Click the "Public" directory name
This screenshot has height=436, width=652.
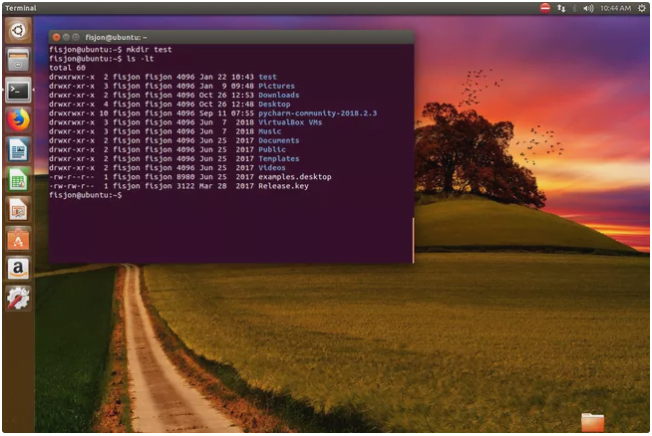(272, 150)
